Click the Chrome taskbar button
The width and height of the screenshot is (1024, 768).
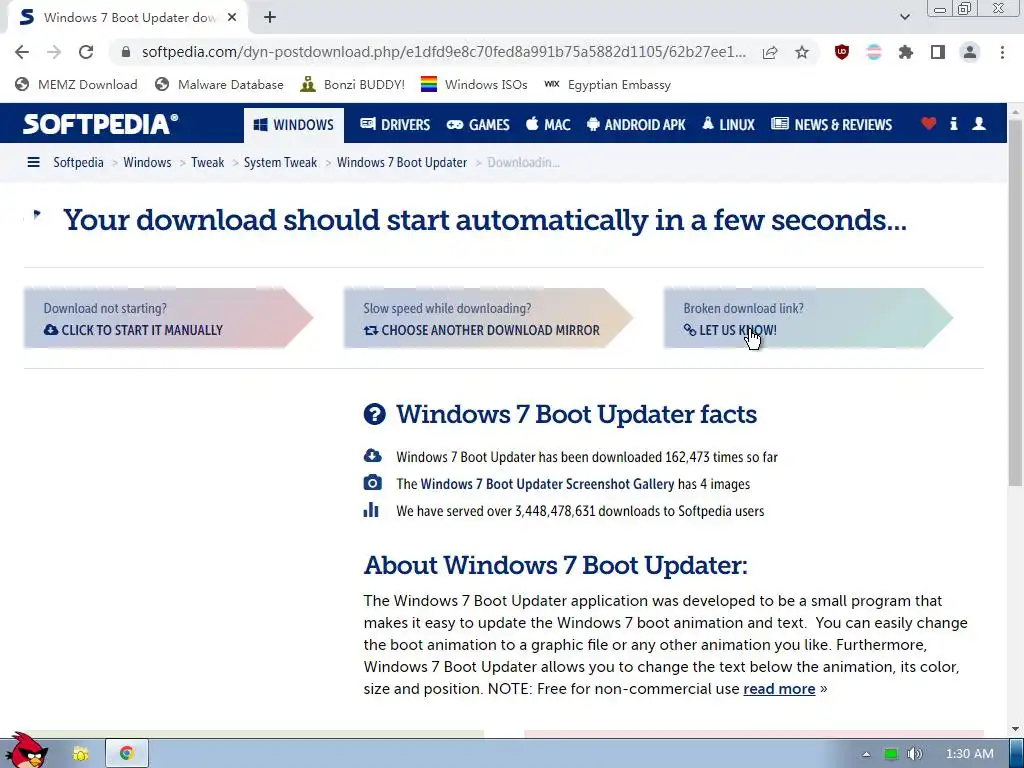coord(127,754)
